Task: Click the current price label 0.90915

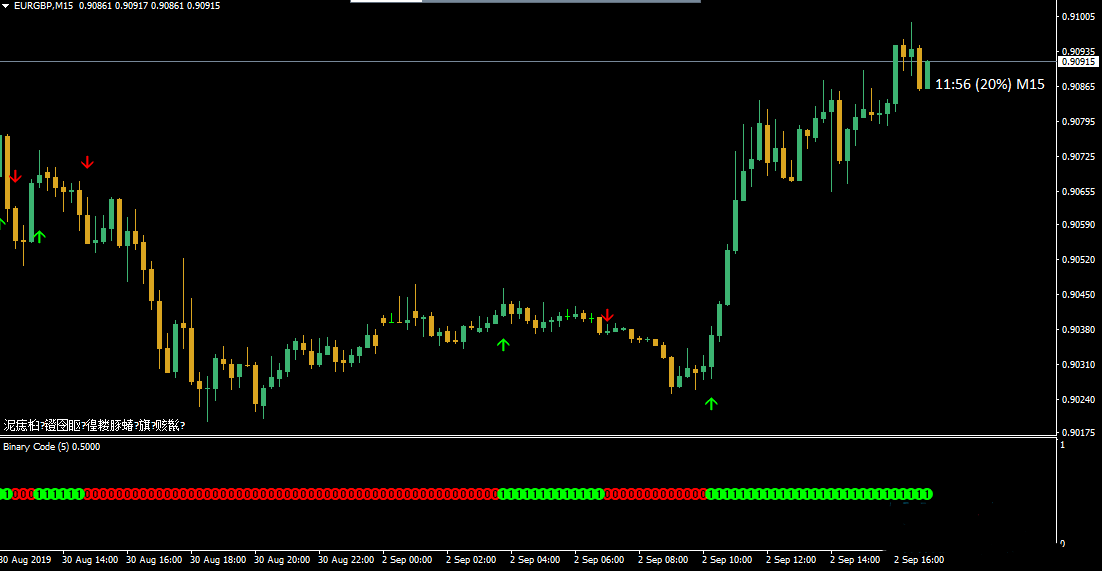Action: [1079, 62]
